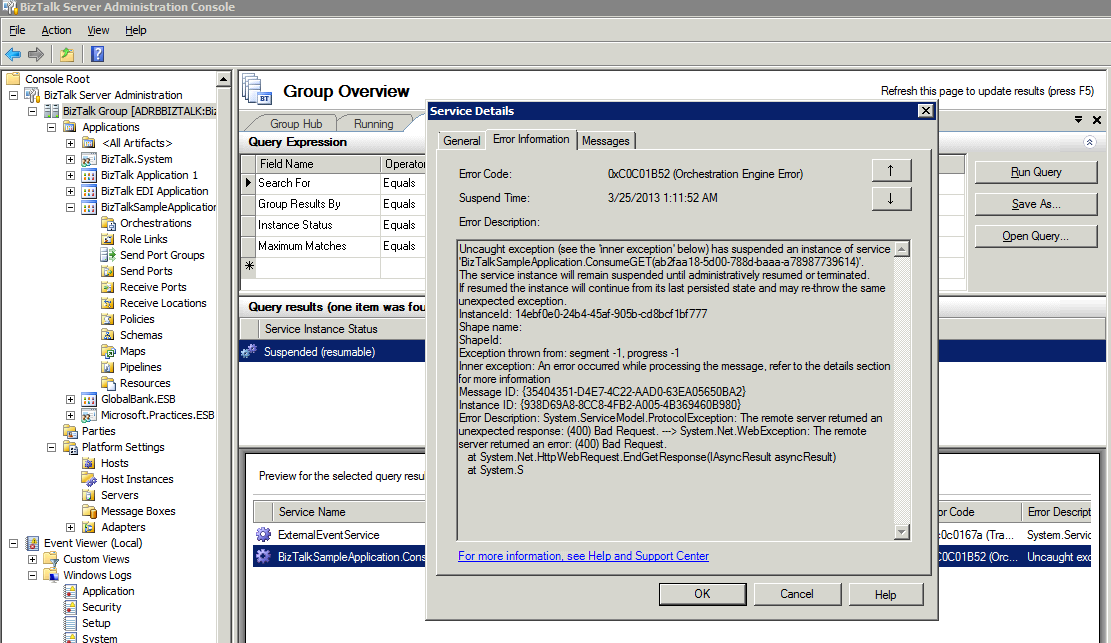This screenshot has width=1111, height=643.
Task: Click the Suspended (resumable) row gear icon
Action: click(x=249, y=352)
